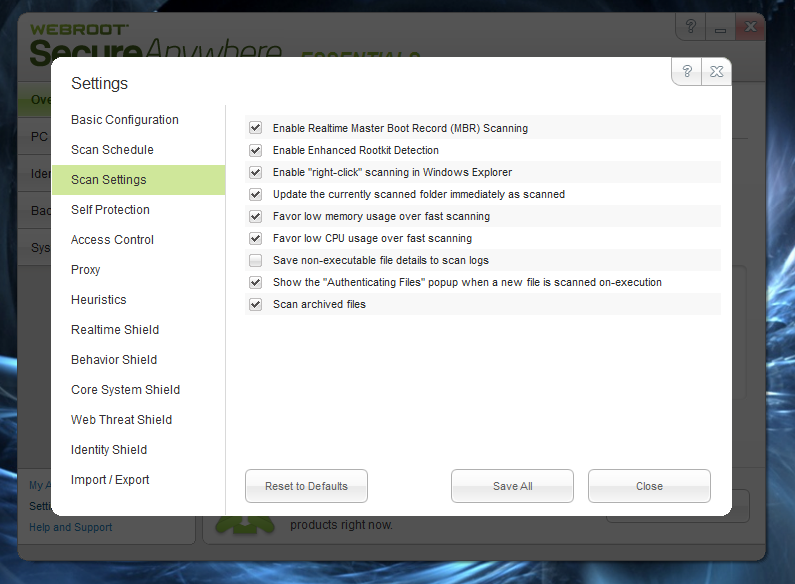Uncheck Show the Authenticating Files popup
This screenshot has height=584, width=795.
tap(256, 282)
